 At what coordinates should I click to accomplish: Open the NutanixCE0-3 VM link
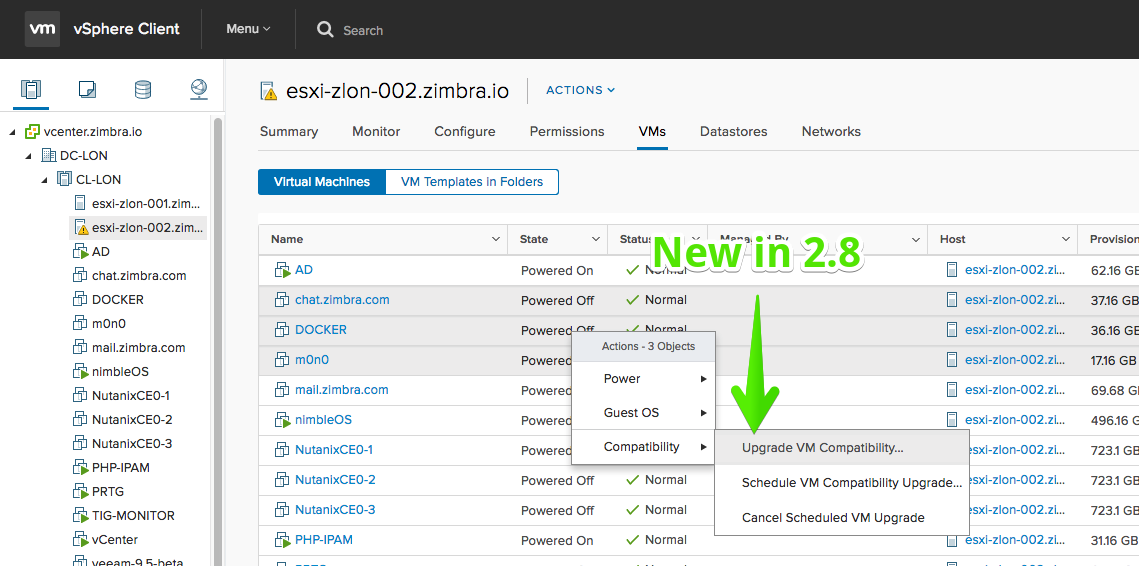coord(335,510)
